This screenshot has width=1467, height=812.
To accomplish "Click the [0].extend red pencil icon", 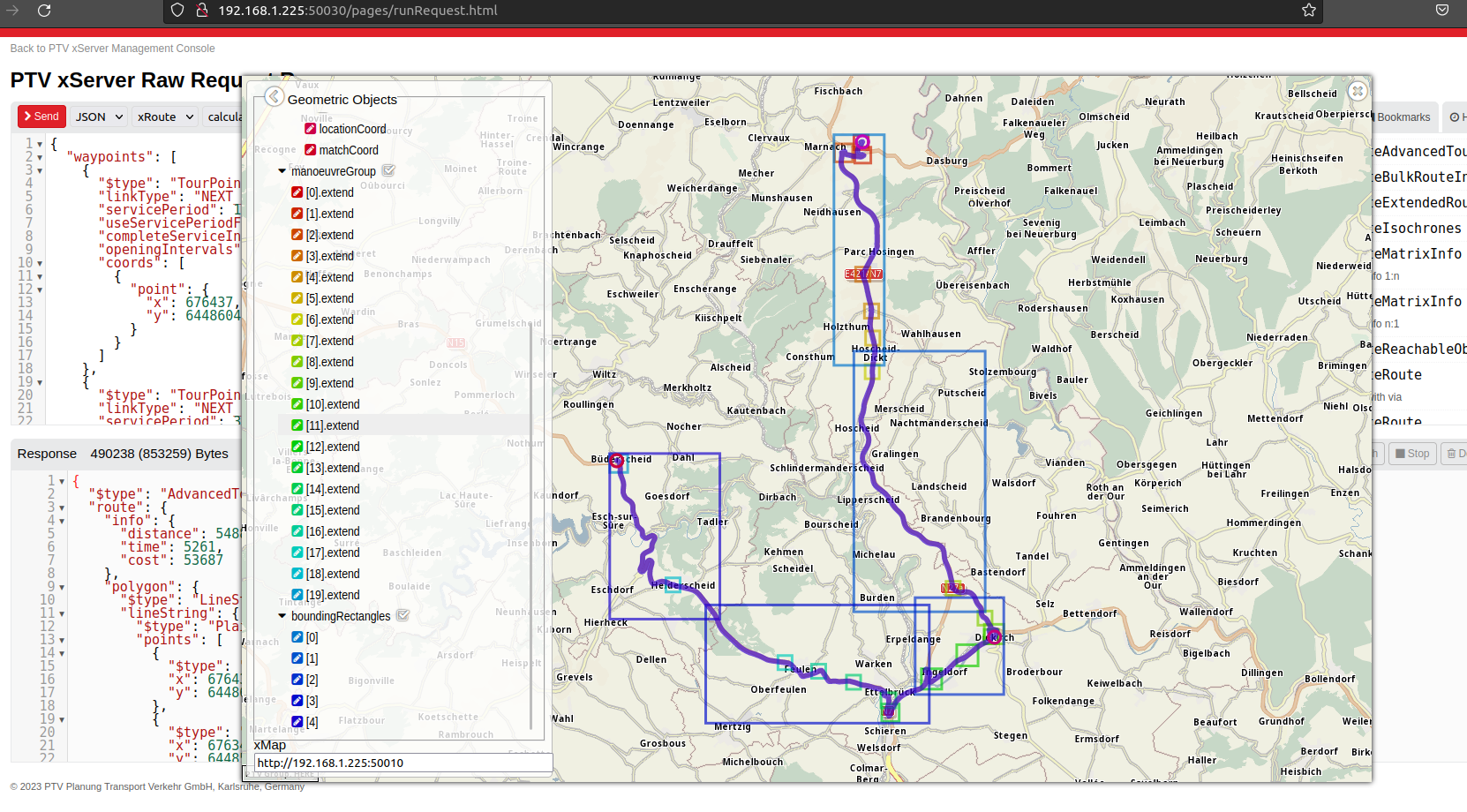I will pos(297,192).
